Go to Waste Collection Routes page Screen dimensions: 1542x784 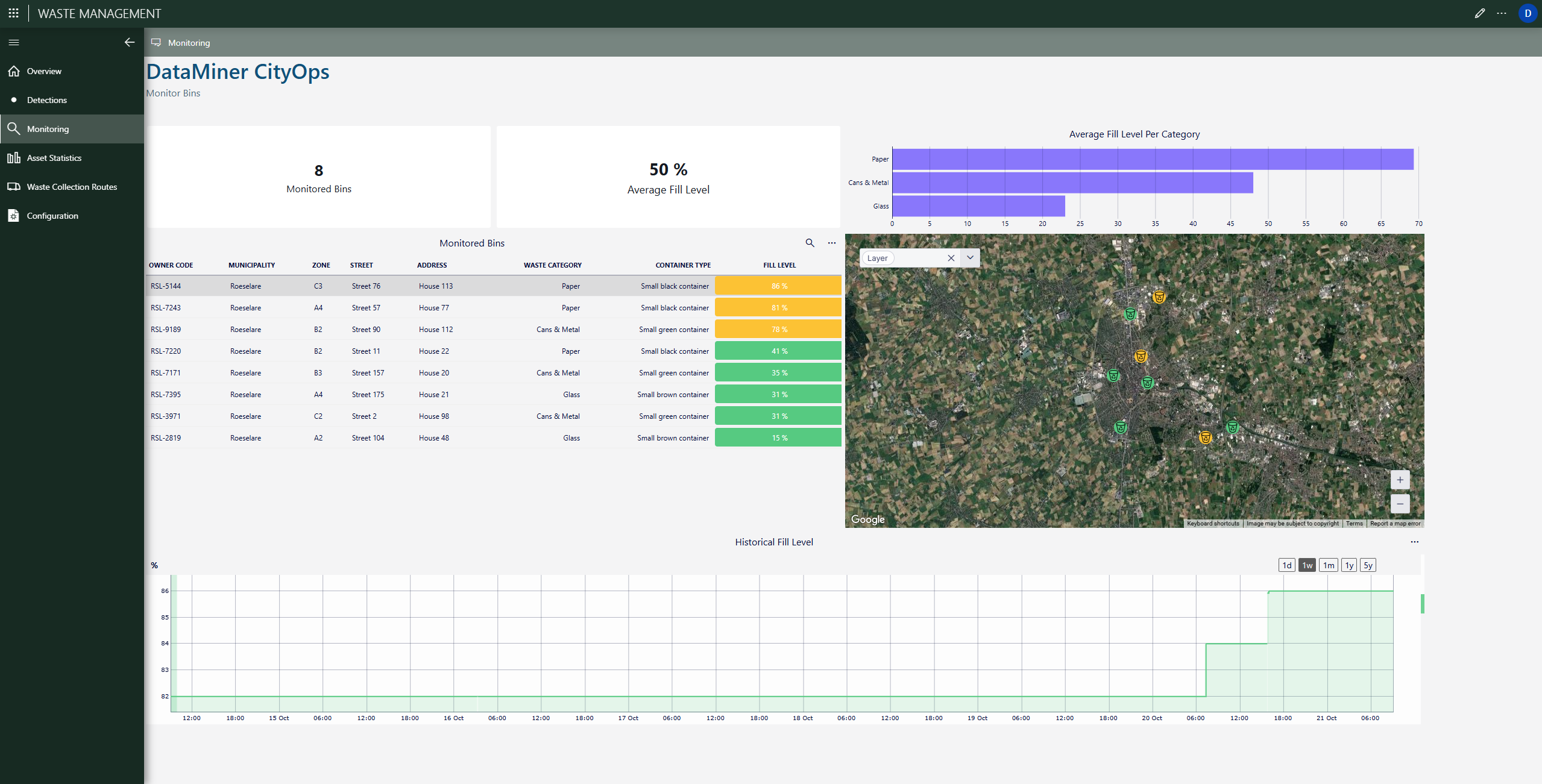pyautogui.click(x=72, y=187)
